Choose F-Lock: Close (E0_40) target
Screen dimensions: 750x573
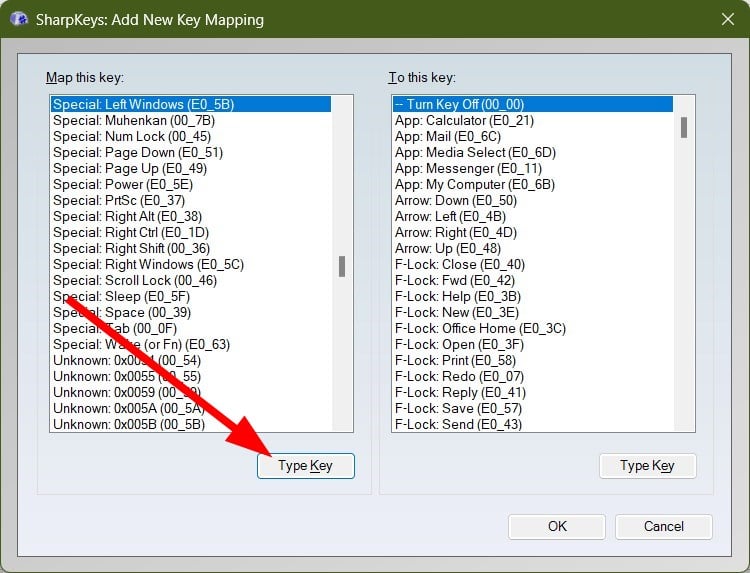(x=533, y=264)
